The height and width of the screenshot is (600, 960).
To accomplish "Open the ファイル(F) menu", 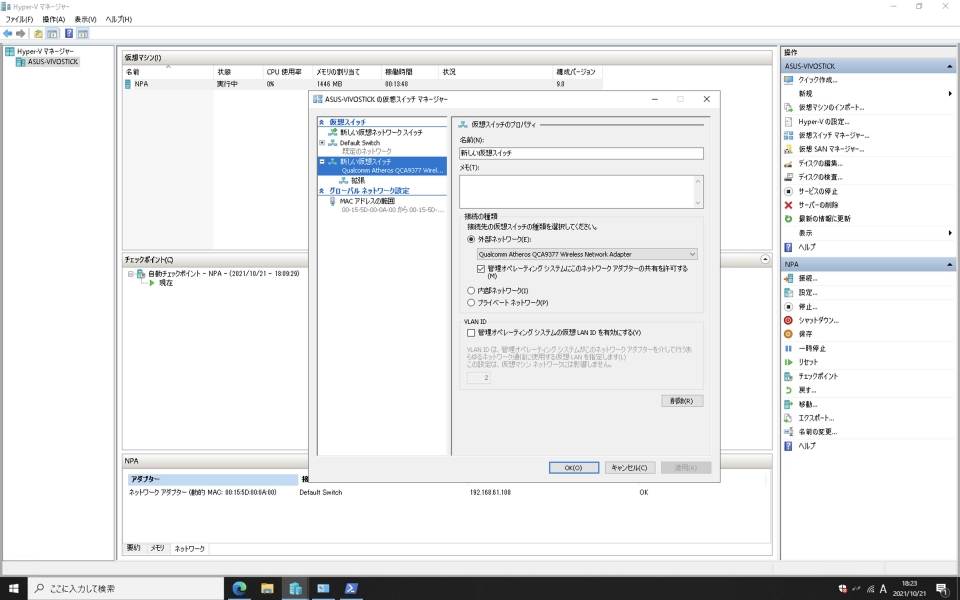I will [20, 19].
